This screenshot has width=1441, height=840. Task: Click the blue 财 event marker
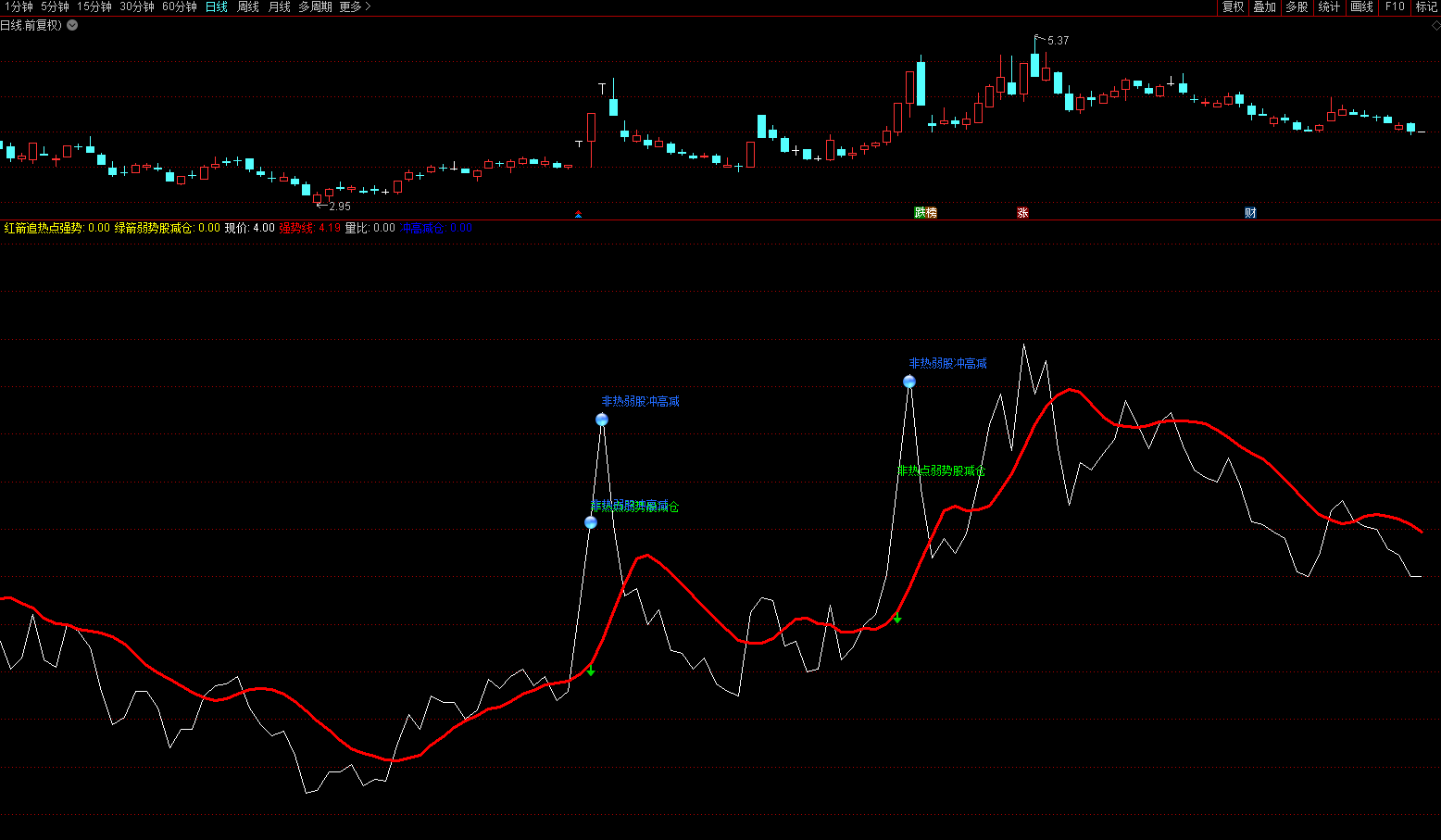tap(1250, 213)
